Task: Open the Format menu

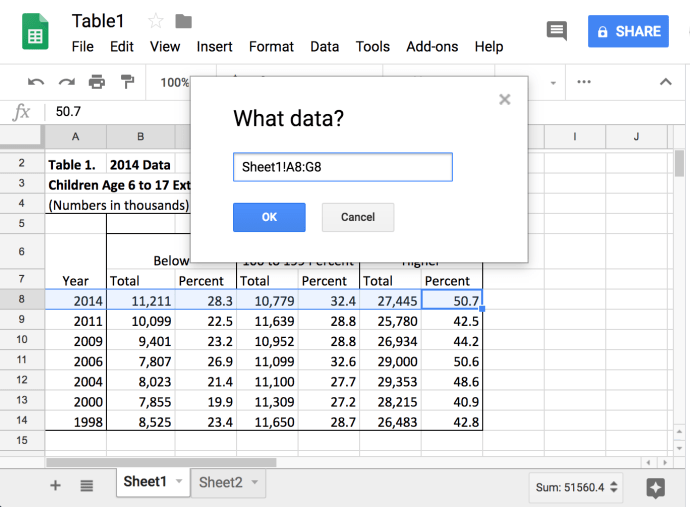Action: click(271, 46)
